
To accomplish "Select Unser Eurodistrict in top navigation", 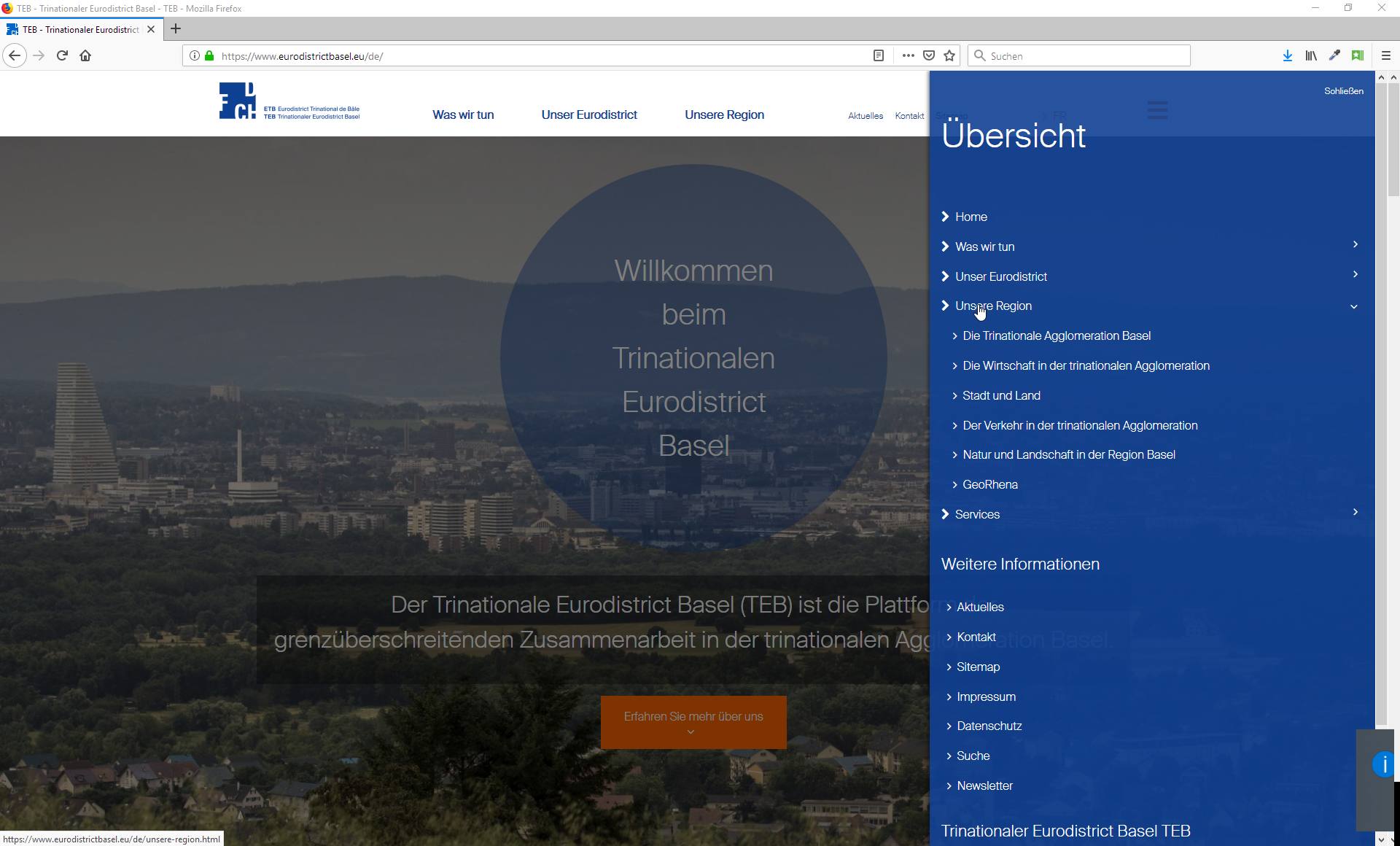I will coord(588,115).
